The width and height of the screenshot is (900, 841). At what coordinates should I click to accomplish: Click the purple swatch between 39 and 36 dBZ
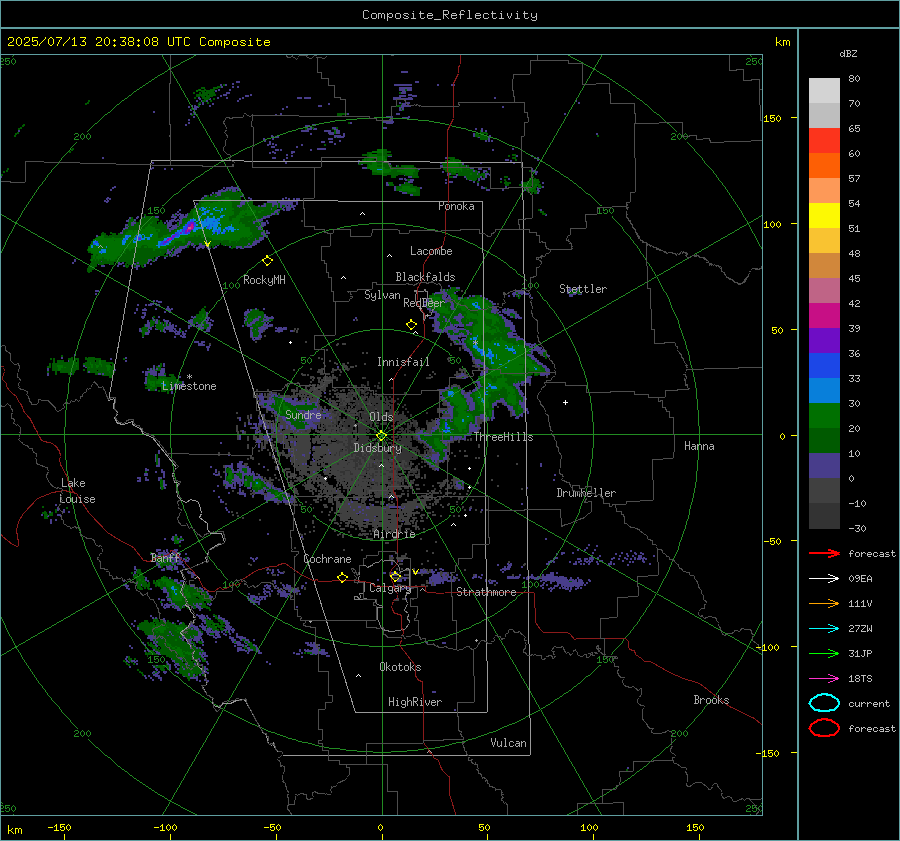pos(824,341)
